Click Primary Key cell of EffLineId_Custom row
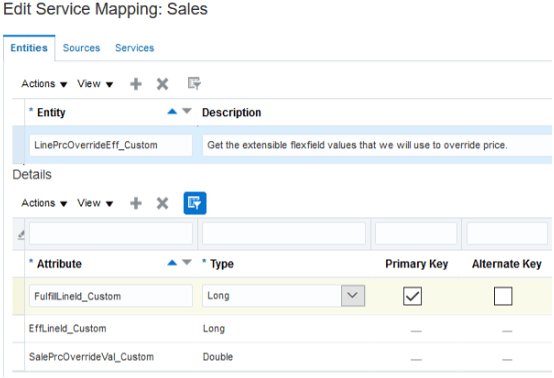 (416, 329)
